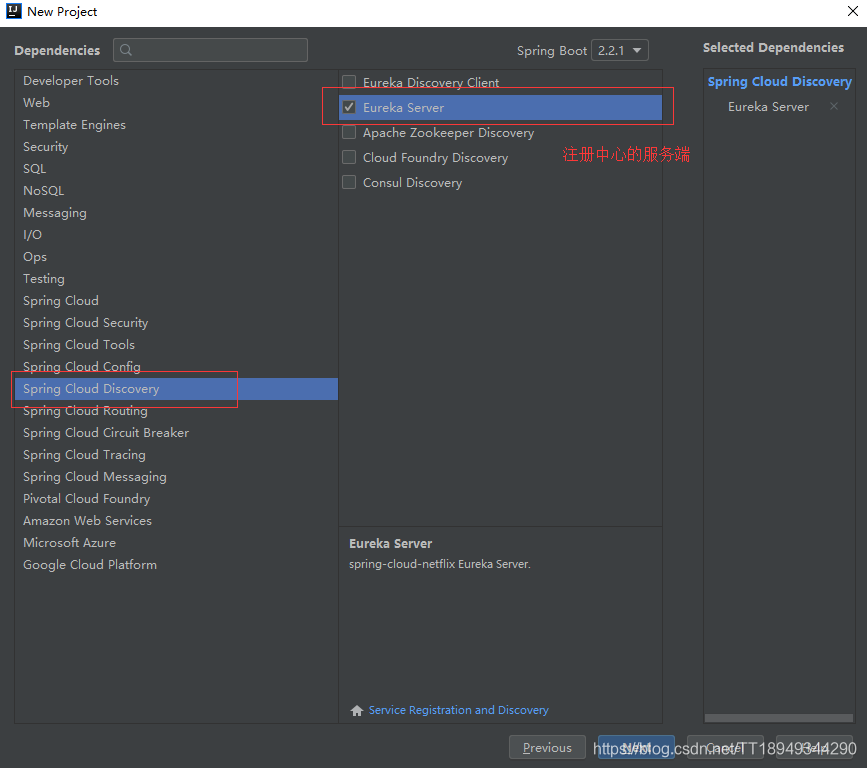The image size is (867, 768).
Task: Select Spring Cloud Tools category
Action: point(176,345)
